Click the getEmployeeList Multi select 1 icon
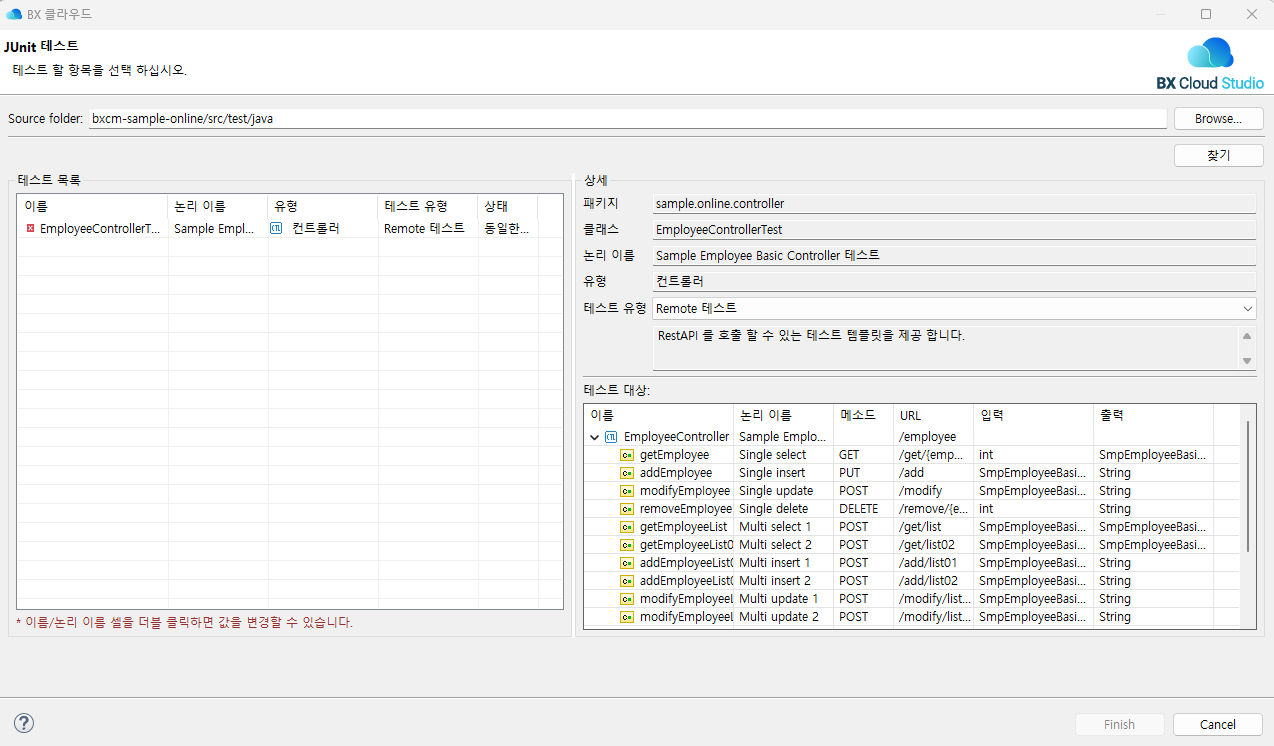The height and width of the screenshot is (746, 1274). click(627, 527)
